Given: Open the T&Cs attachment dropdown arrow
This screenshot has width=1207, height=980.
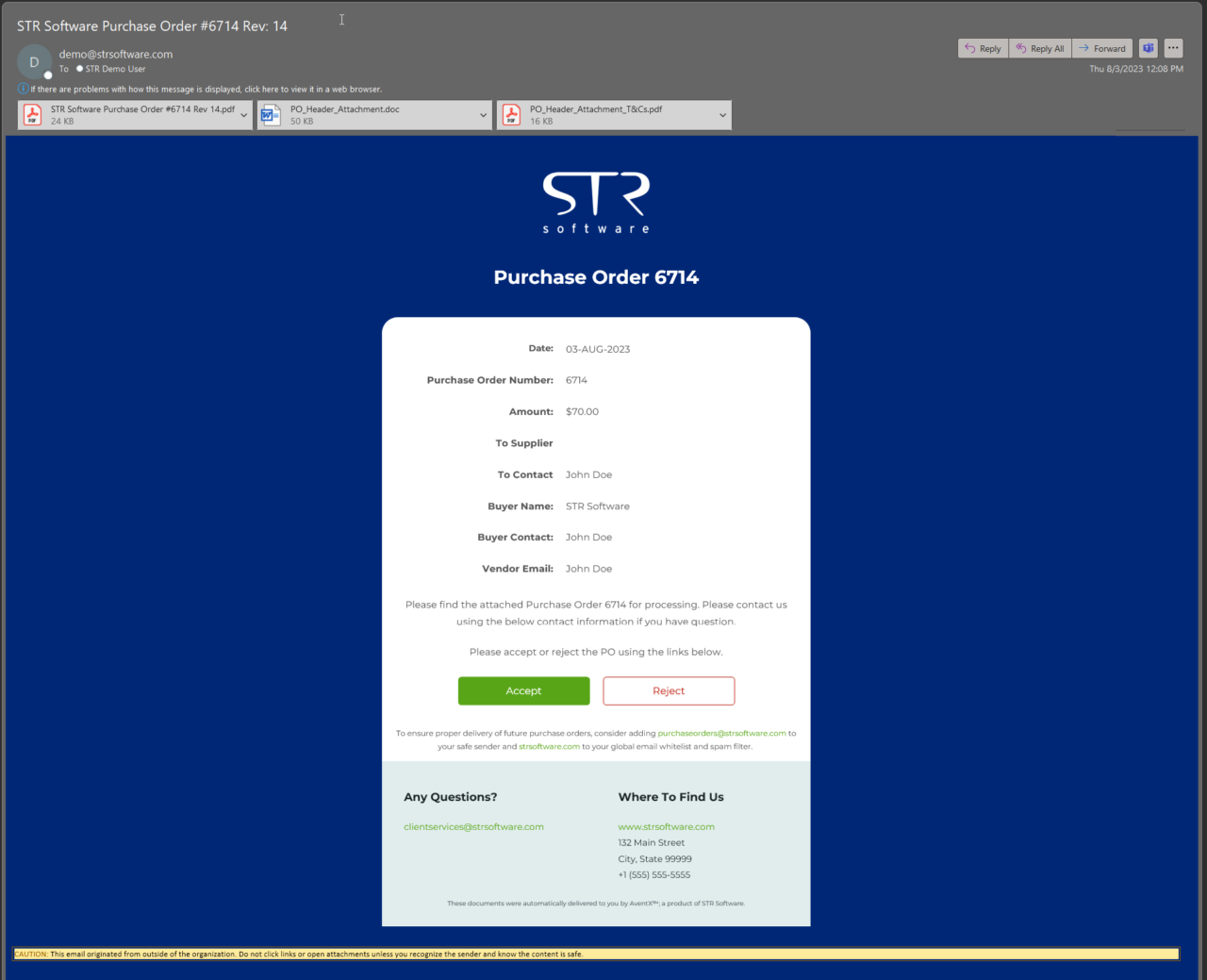Looking at the screenshot, I should click(x=723, y=114).
